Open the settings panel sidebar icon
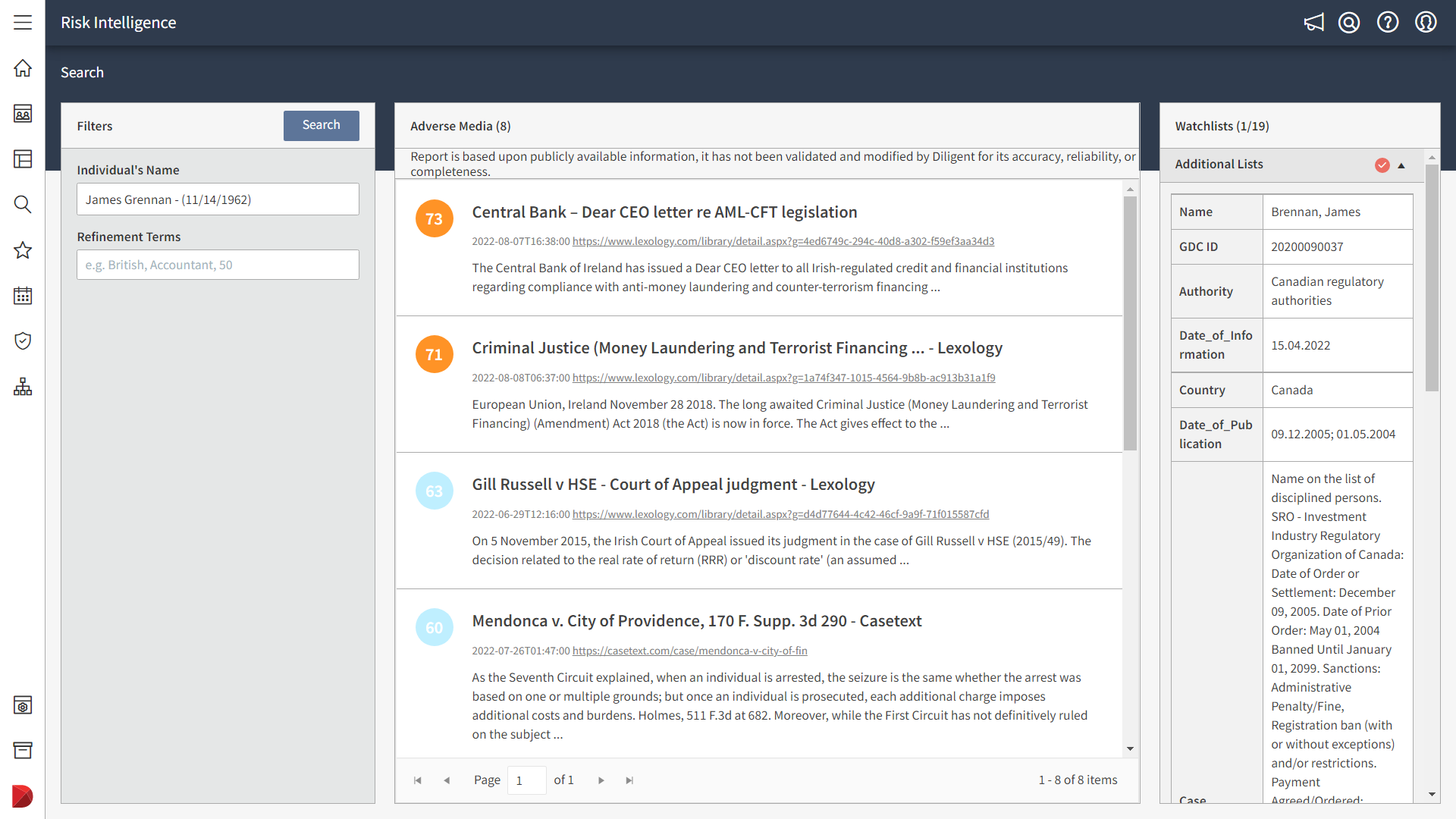Screen dimensions: 1456x819 click(23, 705)
